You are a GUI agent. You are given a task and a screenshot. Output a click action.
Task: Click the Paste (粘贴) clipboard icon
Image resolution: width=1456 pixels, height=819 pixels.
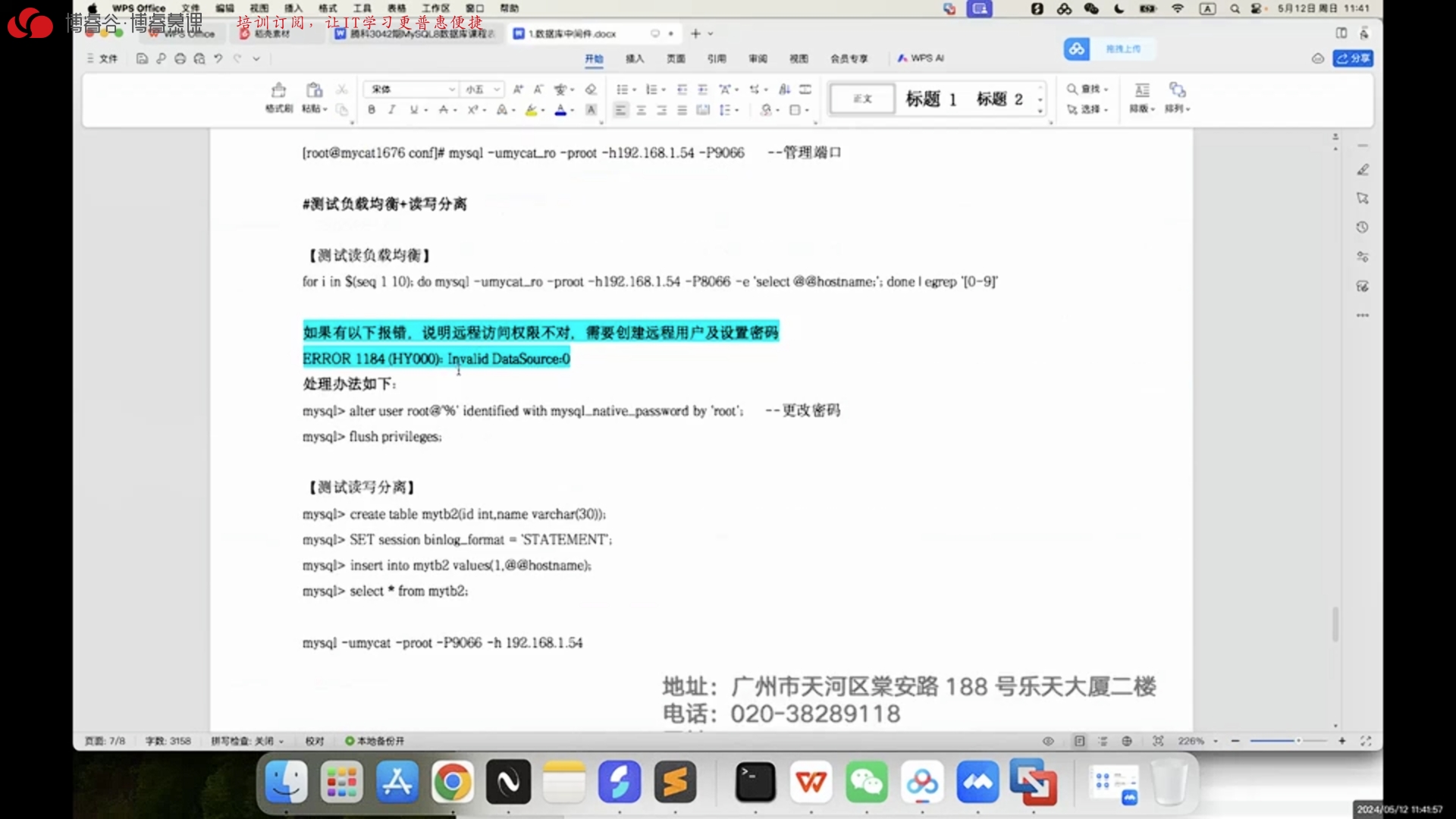click(x=314, y=90)
